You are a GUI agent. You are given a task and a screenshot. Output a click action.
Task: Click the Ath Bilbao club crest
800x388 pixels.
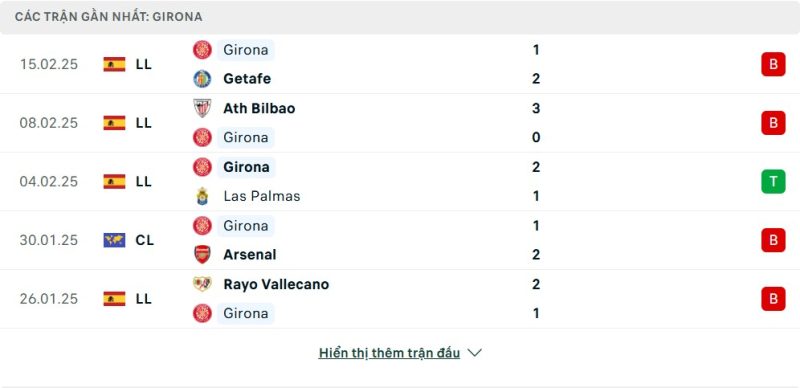[x=202, y=108]
